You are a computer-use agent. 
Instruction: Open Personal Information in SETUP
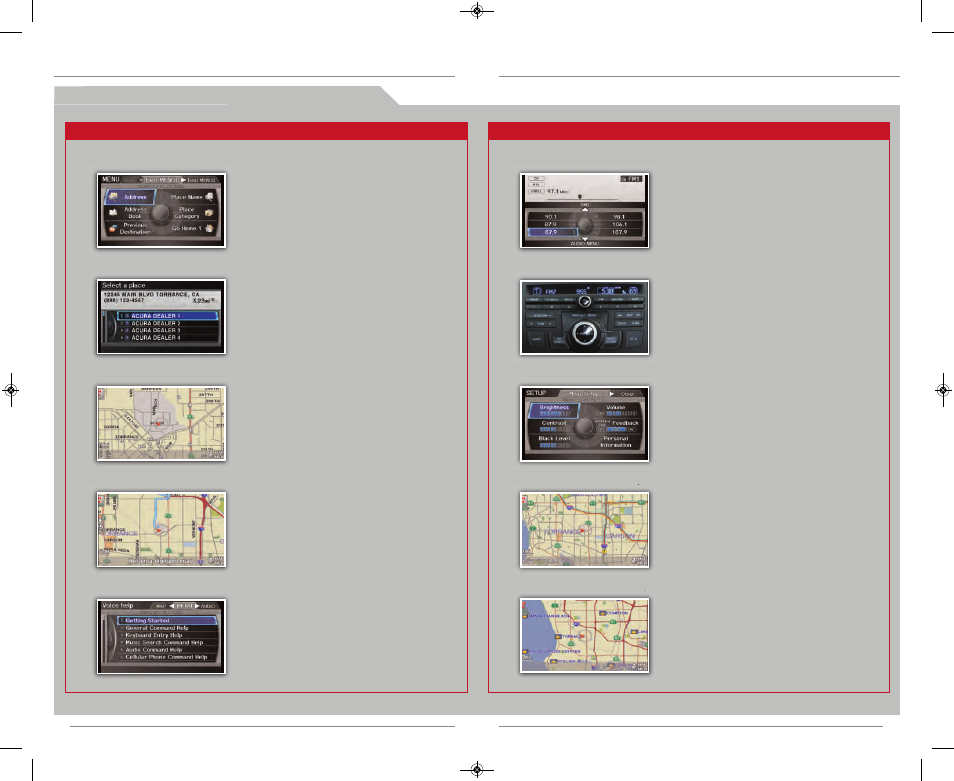tap(616, 442)
